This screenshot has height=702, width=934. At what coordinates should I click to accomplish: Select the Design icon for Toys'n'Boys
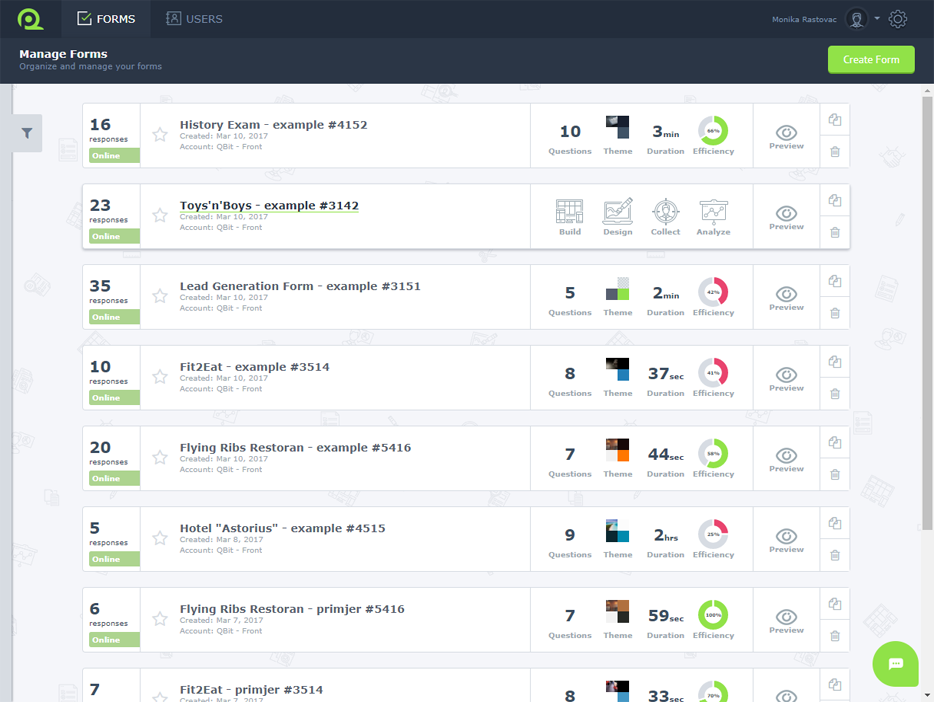[617, 214]
